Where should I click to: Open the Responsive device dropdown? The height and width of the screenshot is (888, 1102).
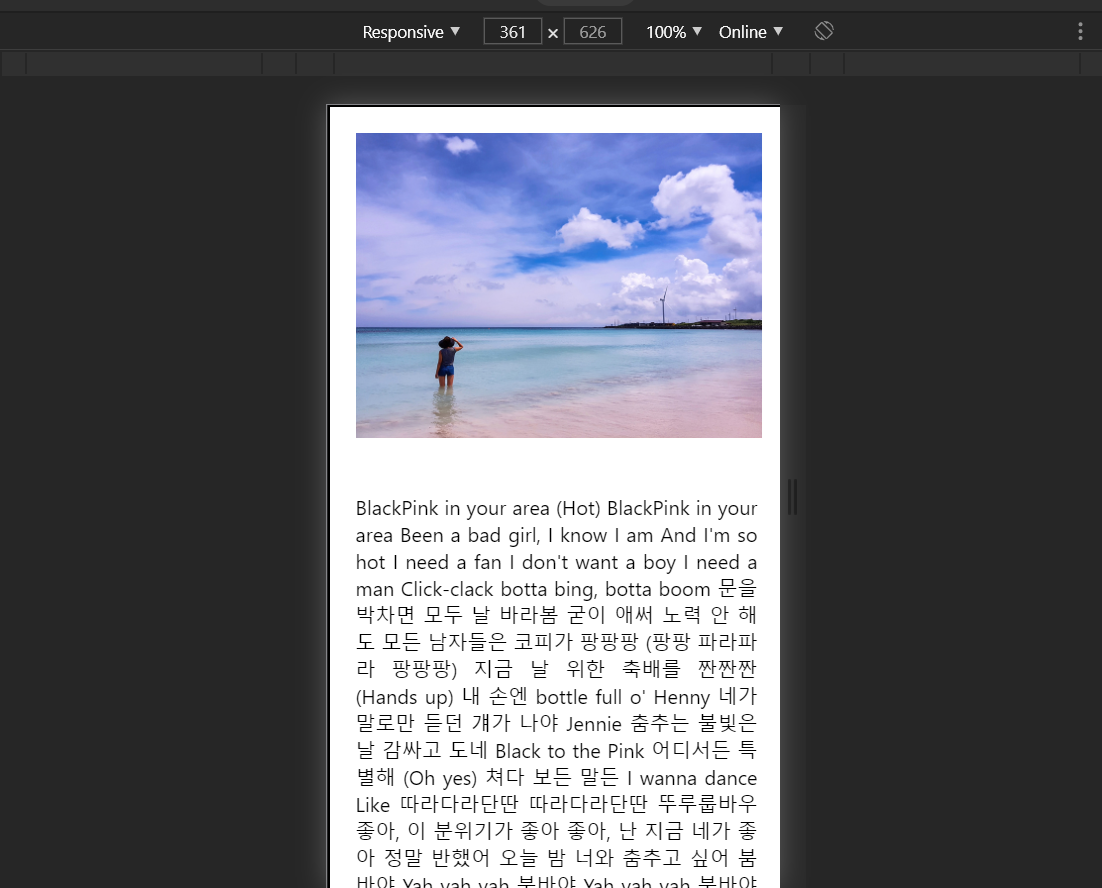click(x=410, y=32)
